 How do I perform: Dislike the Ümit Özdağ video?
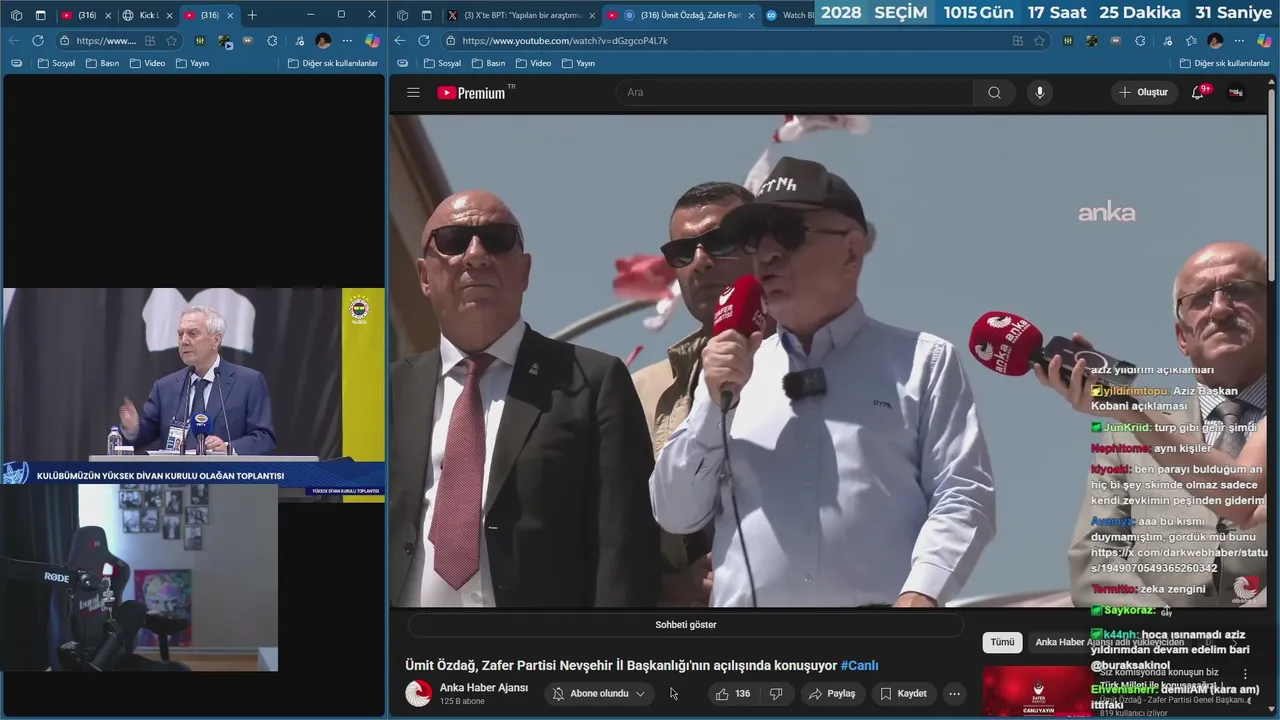[776, 693]
